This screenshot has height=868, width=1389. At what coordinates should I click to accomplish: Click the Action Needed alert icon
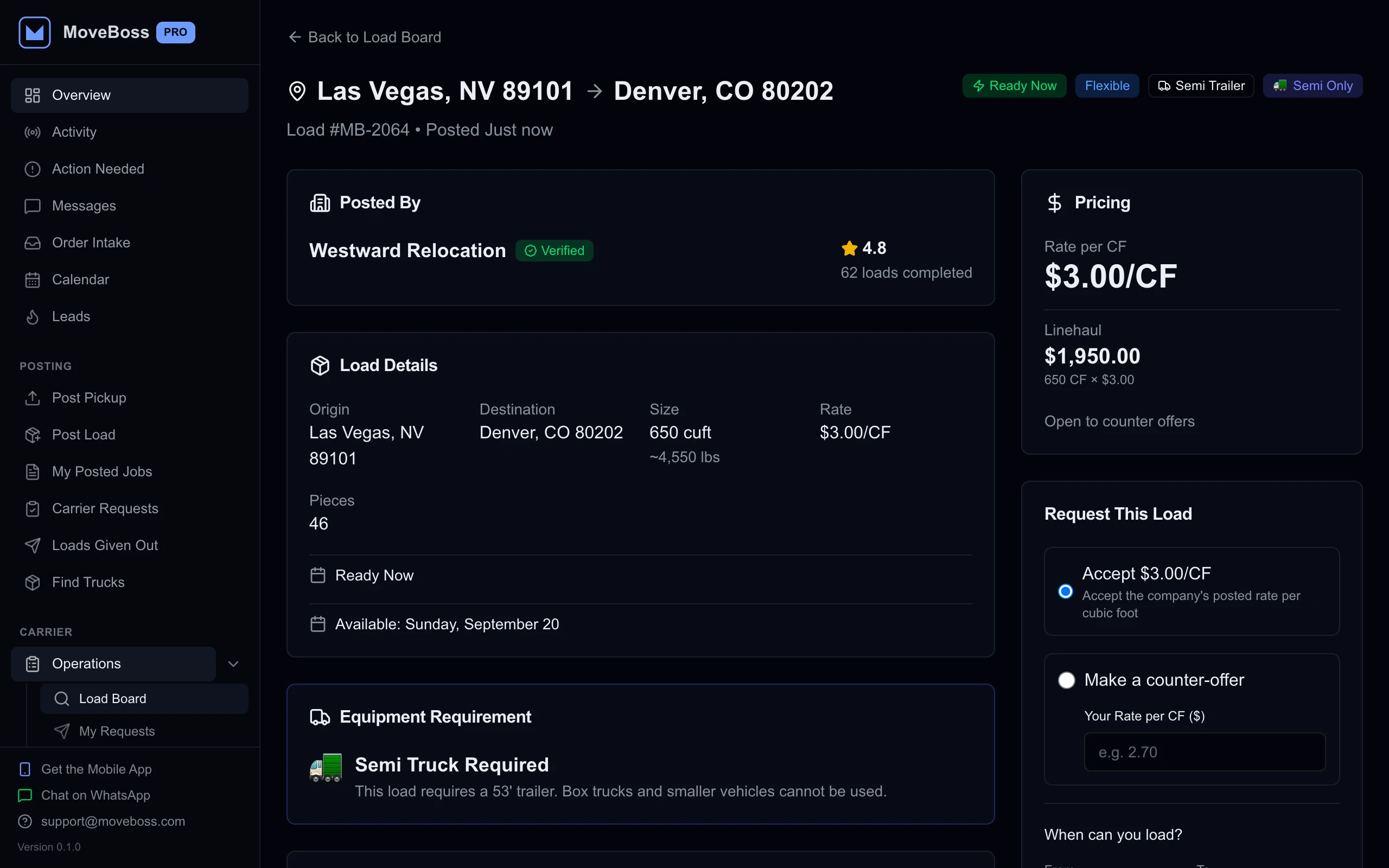click(33, 169)
